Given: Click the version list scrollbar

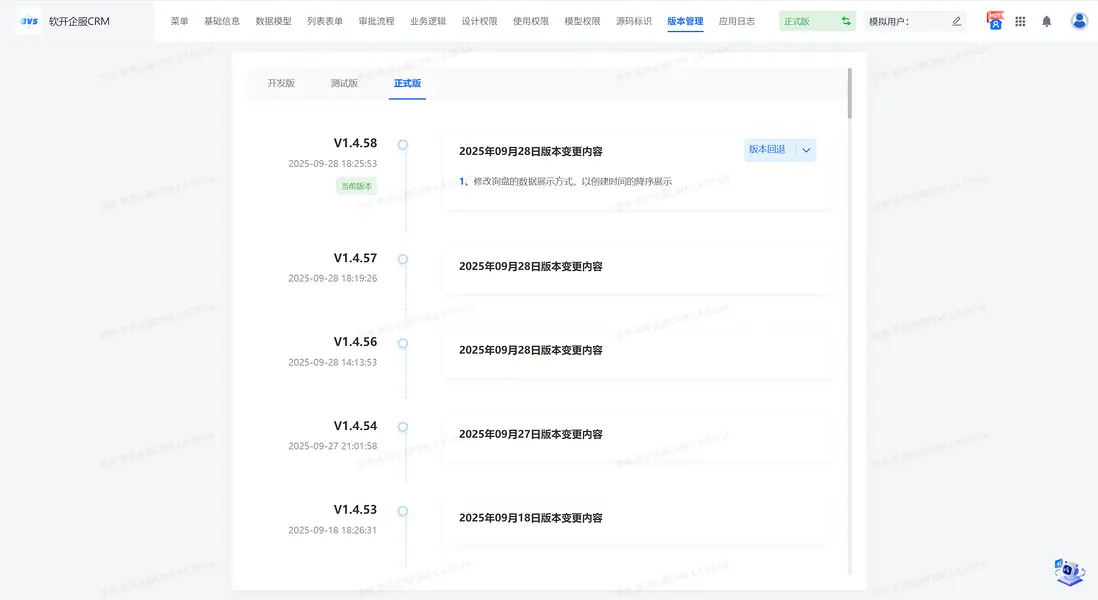Looking at the screenshot, I should click(x=850, y=93).
